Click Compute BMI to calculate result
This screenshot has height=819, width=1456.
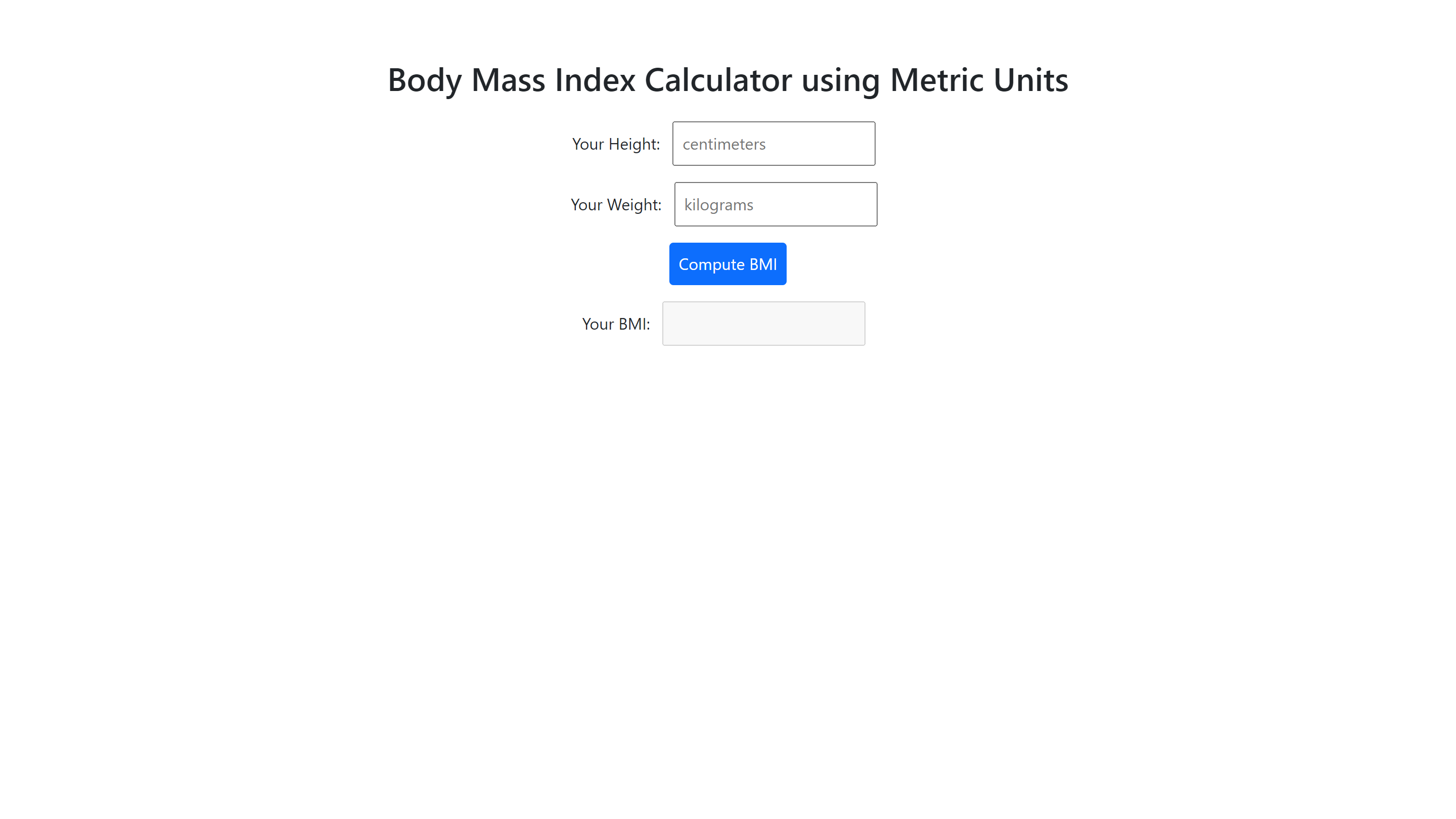click(x=727, y=263)
